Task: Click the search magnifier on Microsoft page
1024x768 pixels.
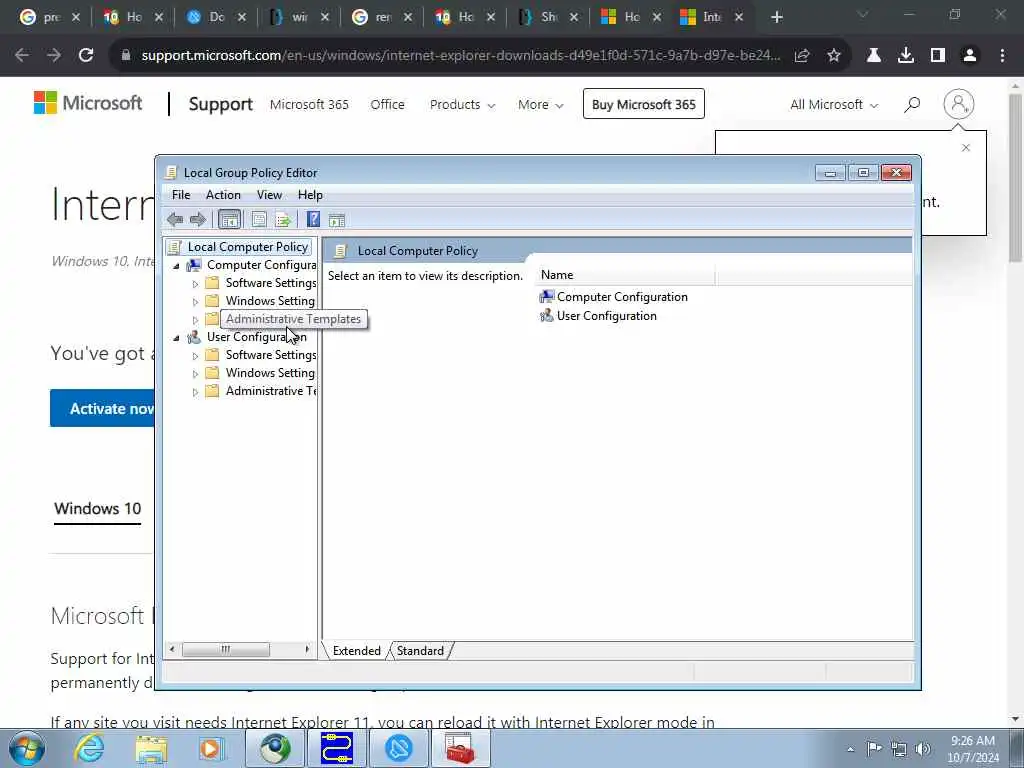Action: point(912,104)
